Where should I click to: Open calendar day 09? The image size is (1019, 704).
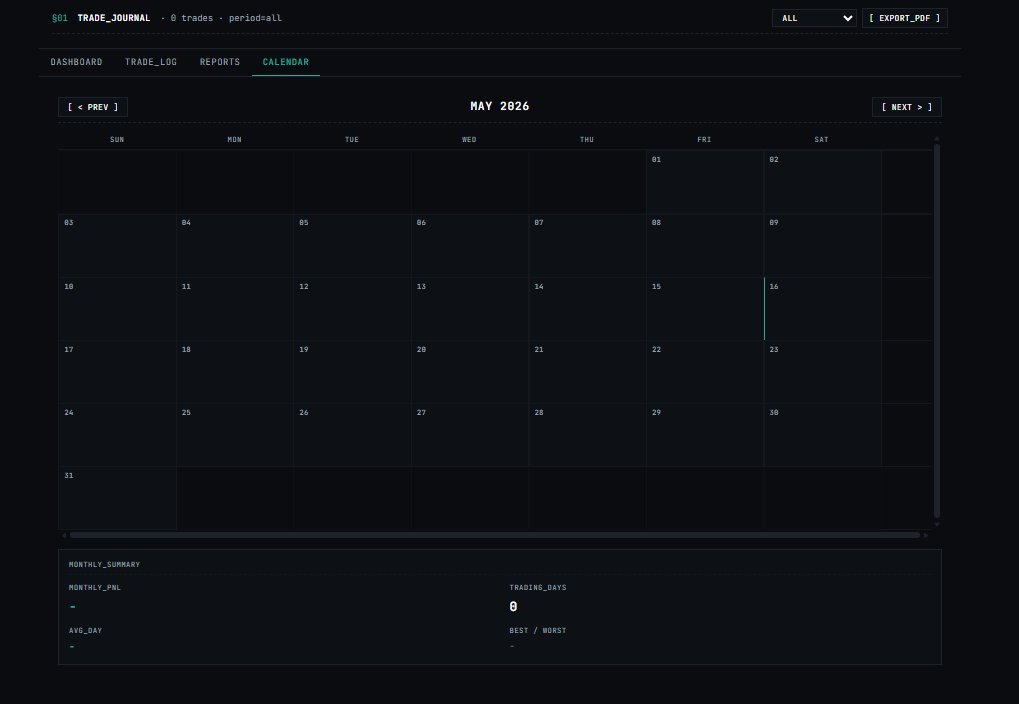[x=823, y=246]
